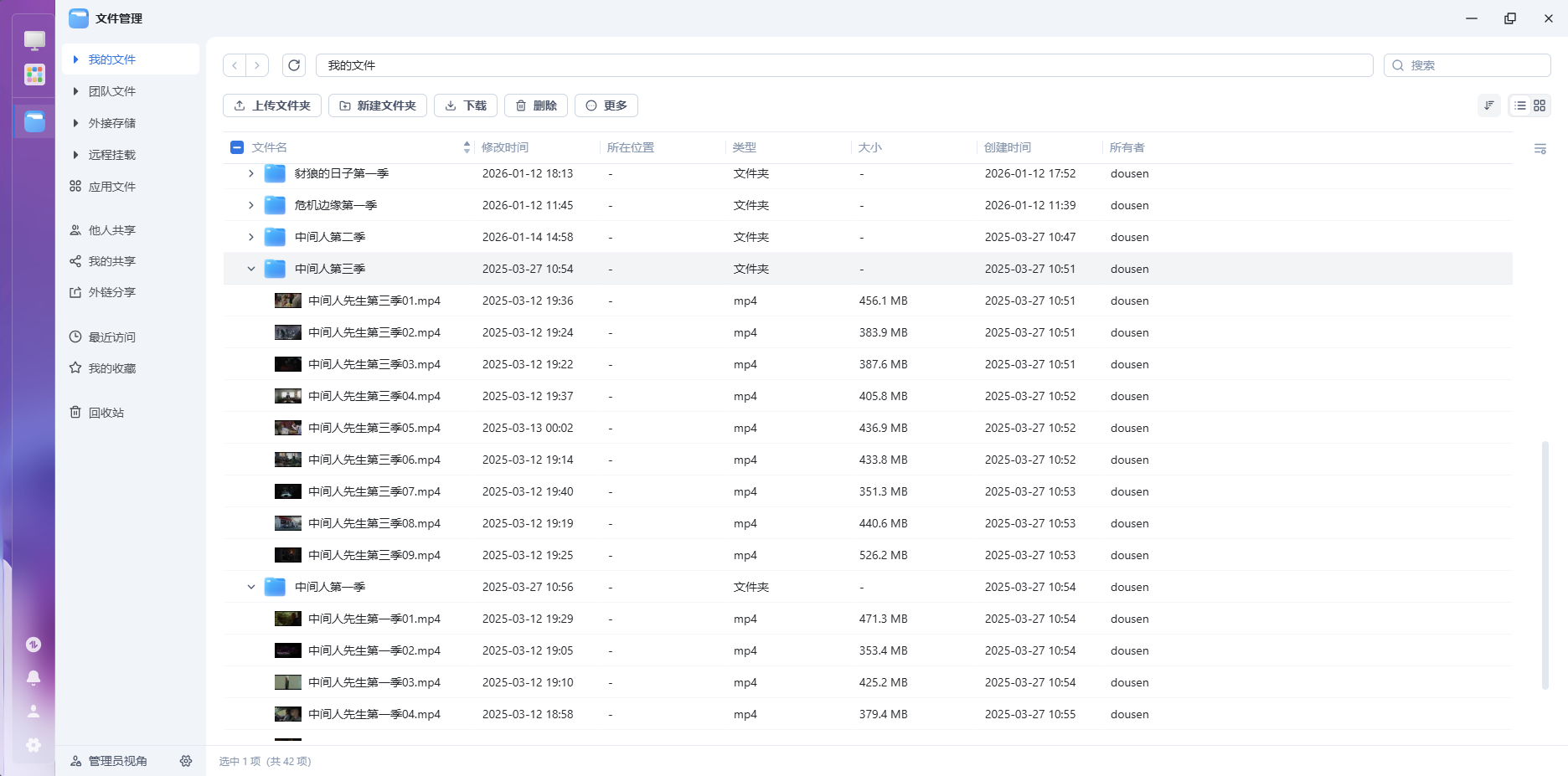The height and width of the screenshot is (776, 1568).
Task: Click the sort order icon above file list
Action: [x=1488, y=105]
